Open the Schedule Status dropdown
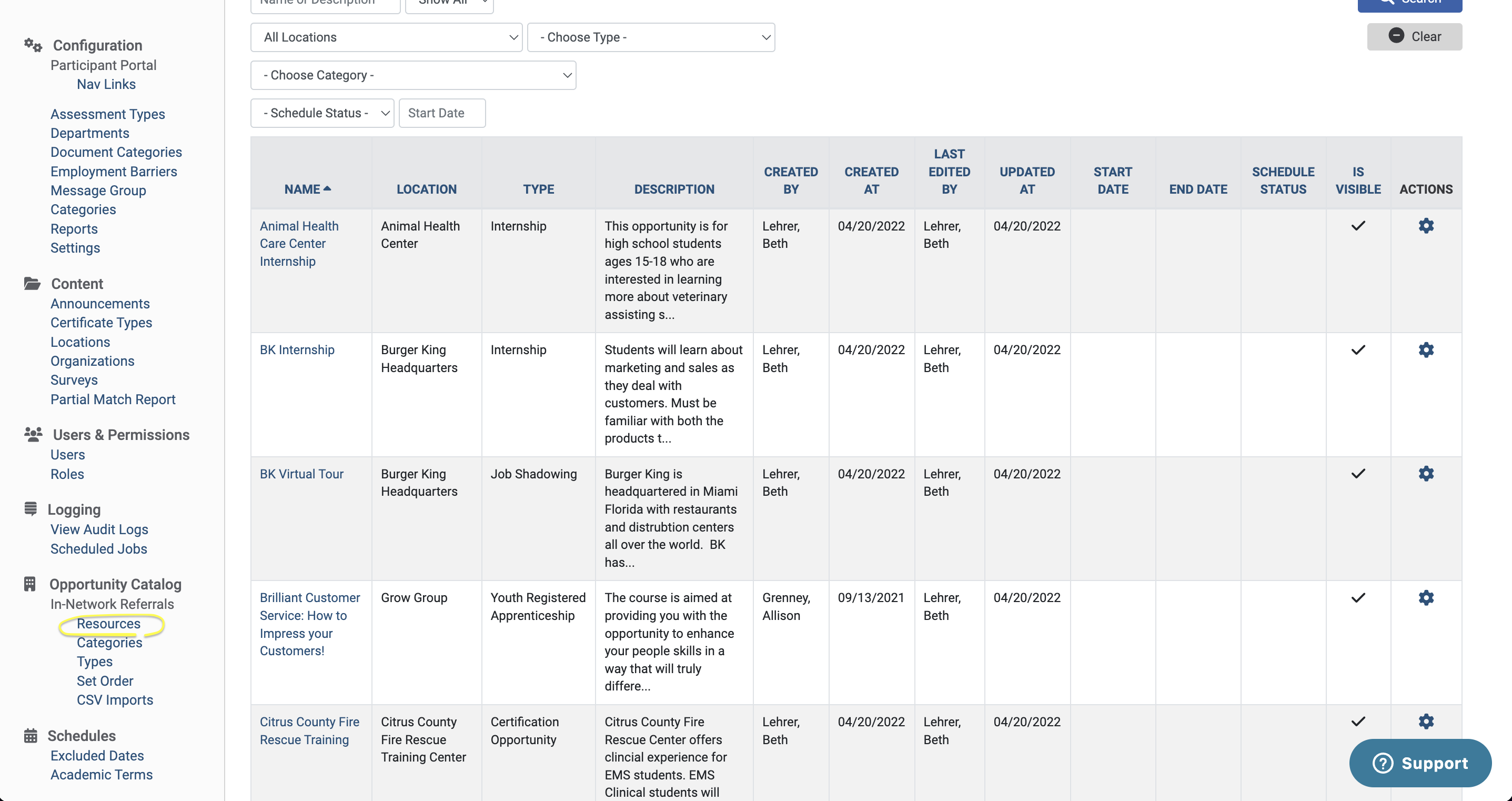The height and width of the screenshot is (801, 1512). (321, 113)
